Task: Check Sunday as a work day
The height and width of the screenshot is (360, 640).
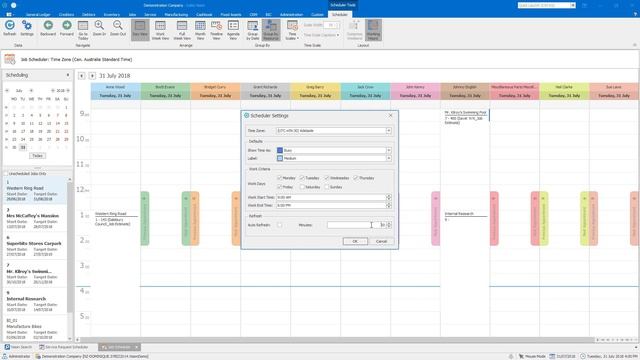Action: [x=327, y=187]
